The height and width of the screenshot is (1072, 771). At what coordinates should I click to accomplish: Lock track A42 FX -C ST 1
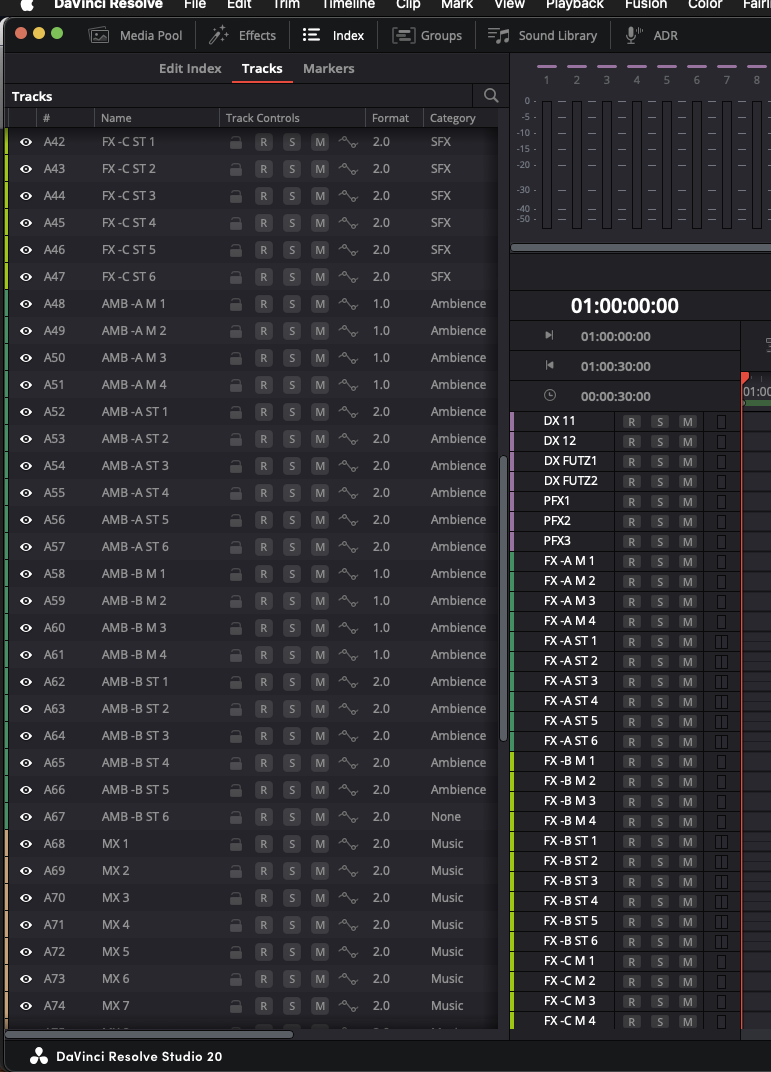tap(236, 142)
